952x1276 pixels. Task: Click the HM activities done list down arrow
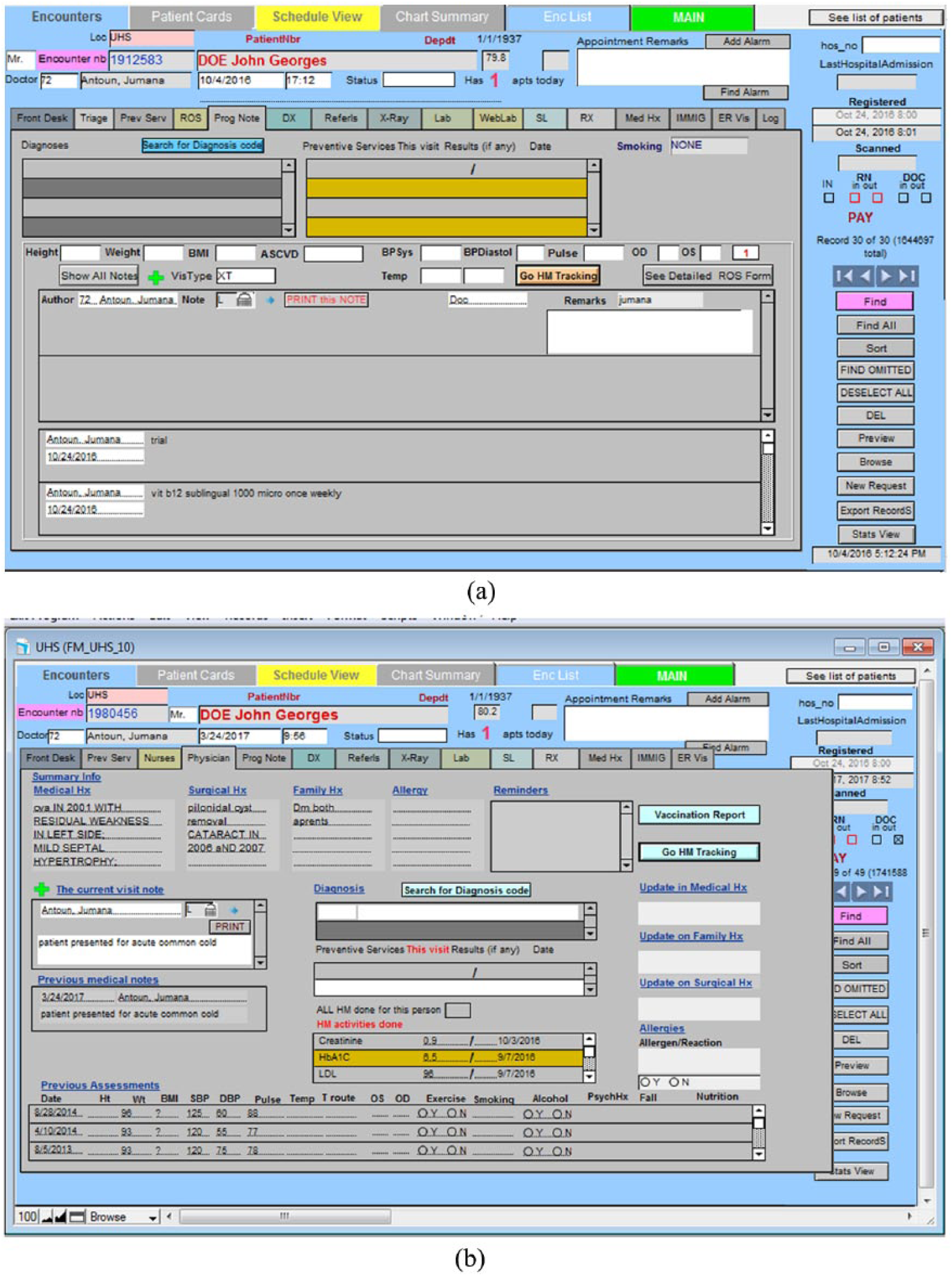pyautogui.click(x=588, y=1076)
